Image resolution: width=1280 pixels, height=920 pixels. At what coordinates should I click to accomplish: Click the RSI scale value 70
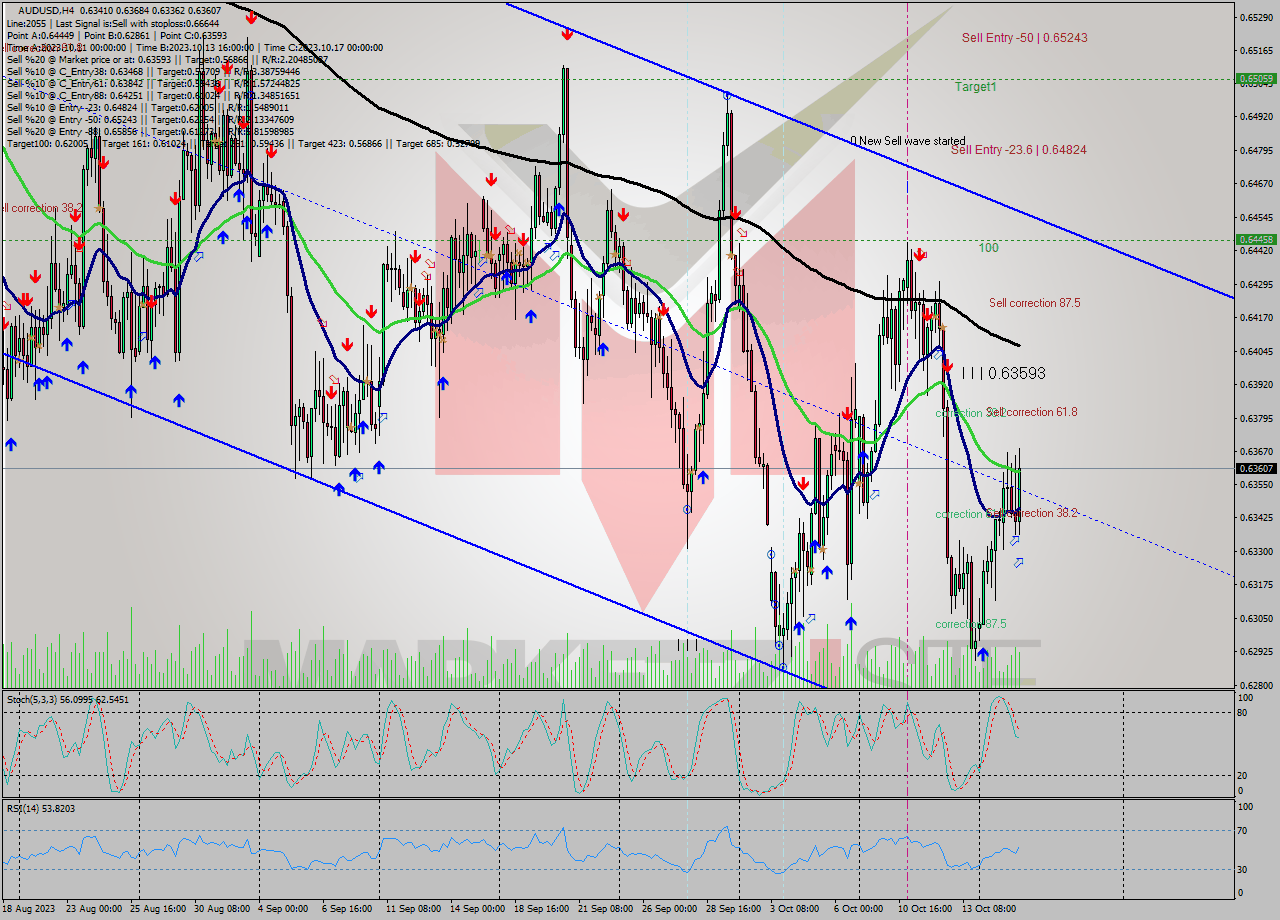[1241, 830]
